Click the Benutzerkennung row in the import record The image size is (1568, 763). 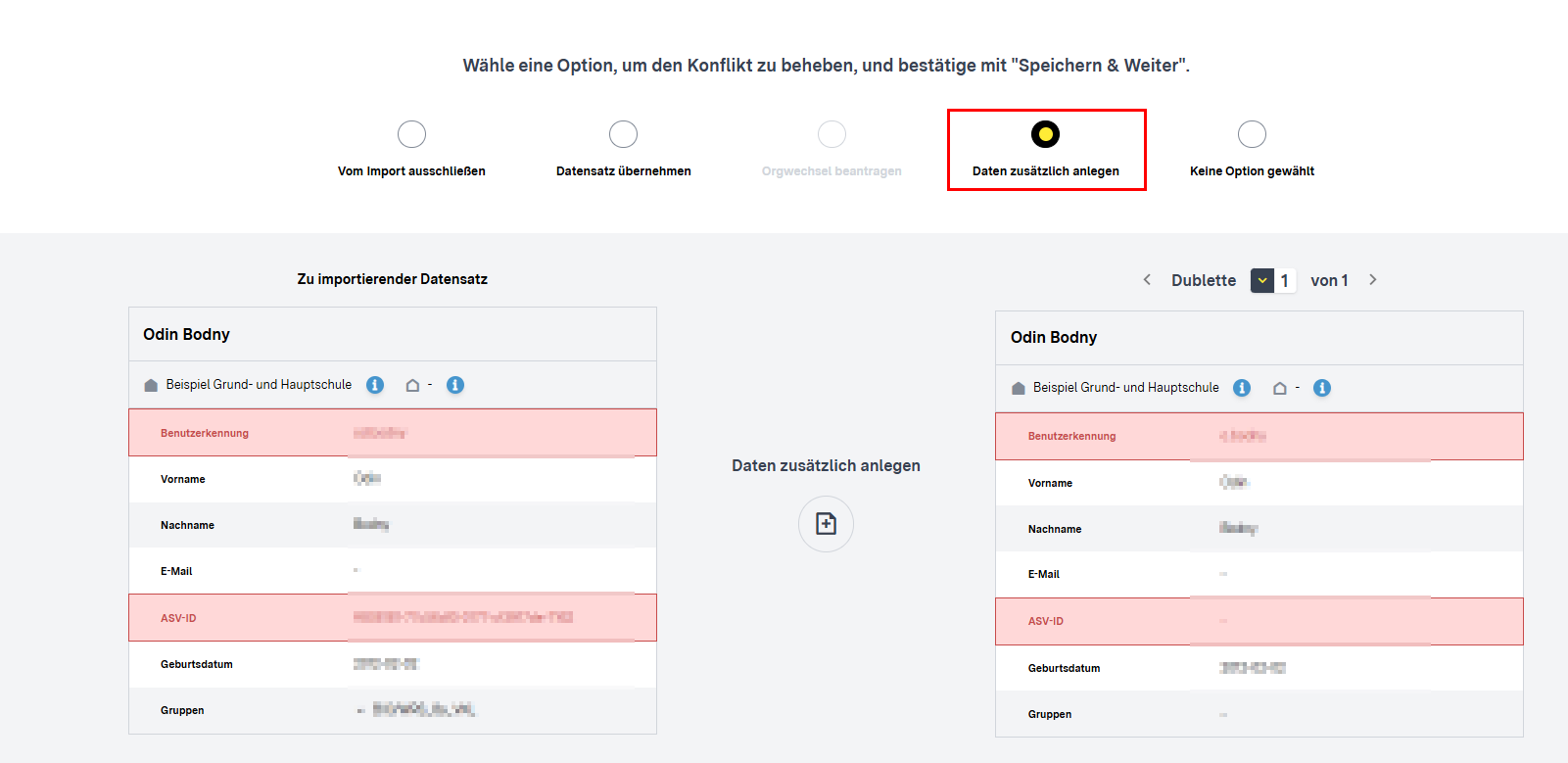point(392,433)
